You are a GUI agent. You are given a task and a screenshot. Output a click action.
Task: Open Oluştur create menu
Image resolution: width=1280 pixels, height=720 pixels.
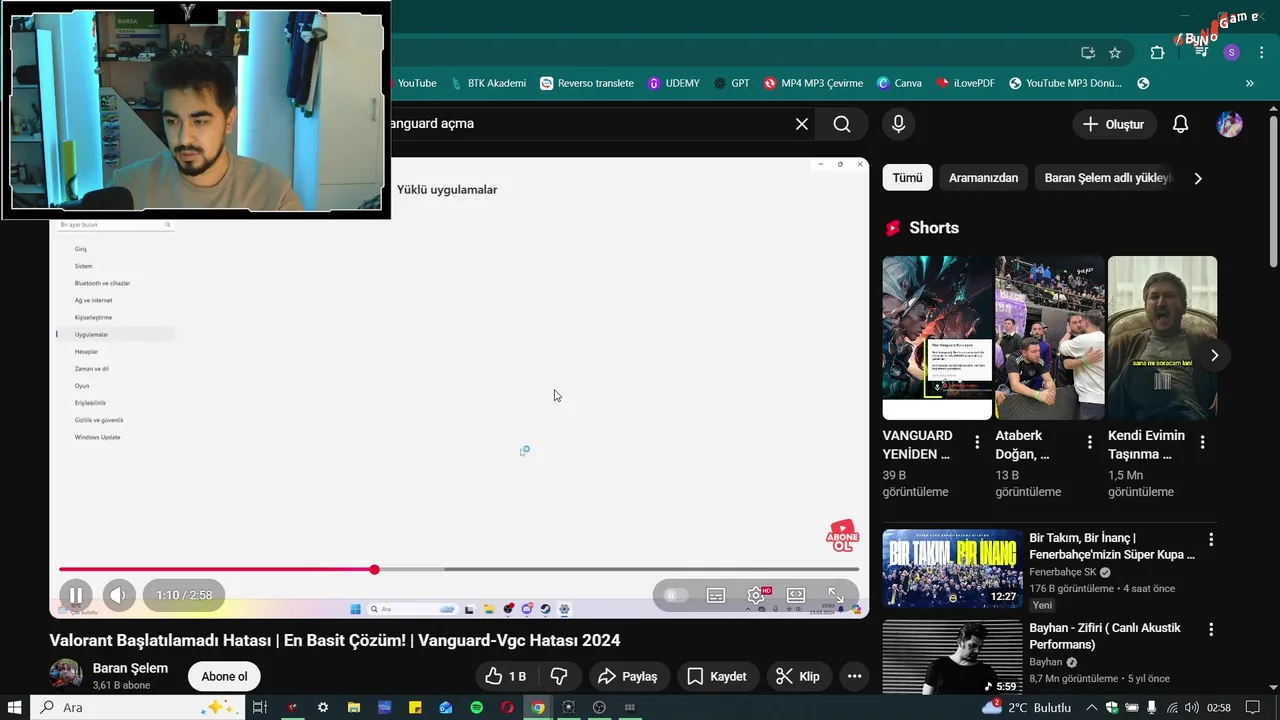(x=1114, y=124)
